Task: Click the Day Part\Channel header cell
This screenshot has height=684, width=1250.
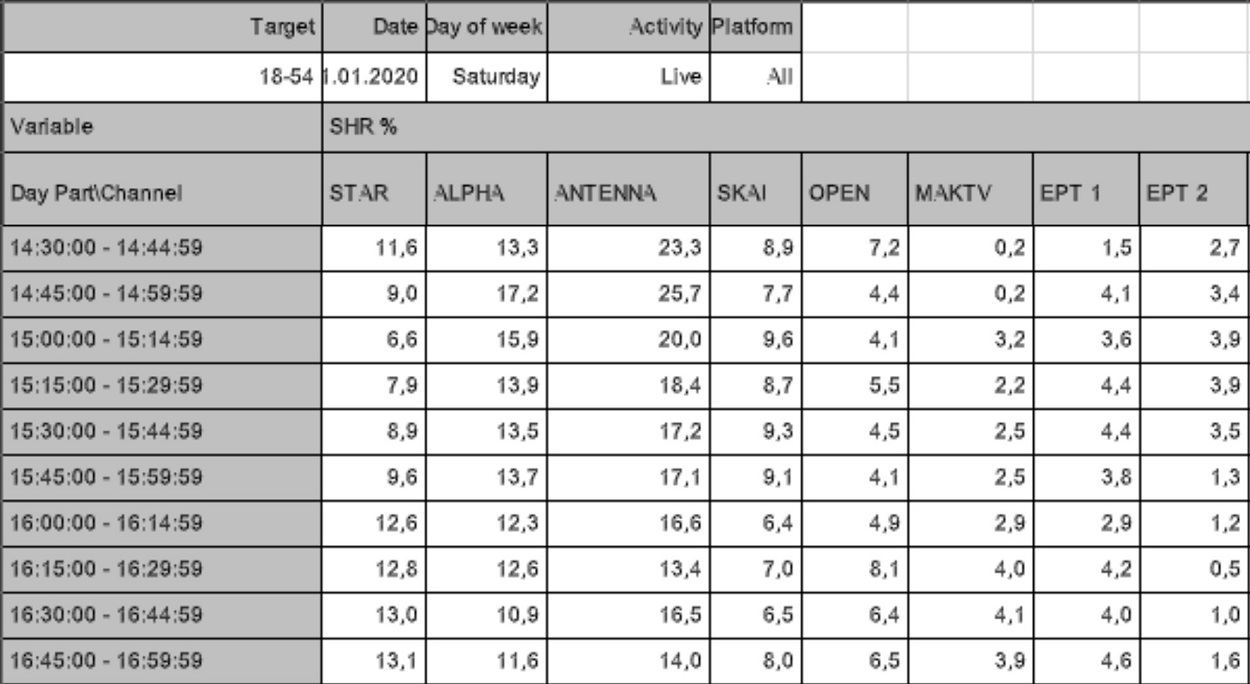Action: (x=162, y=187)
